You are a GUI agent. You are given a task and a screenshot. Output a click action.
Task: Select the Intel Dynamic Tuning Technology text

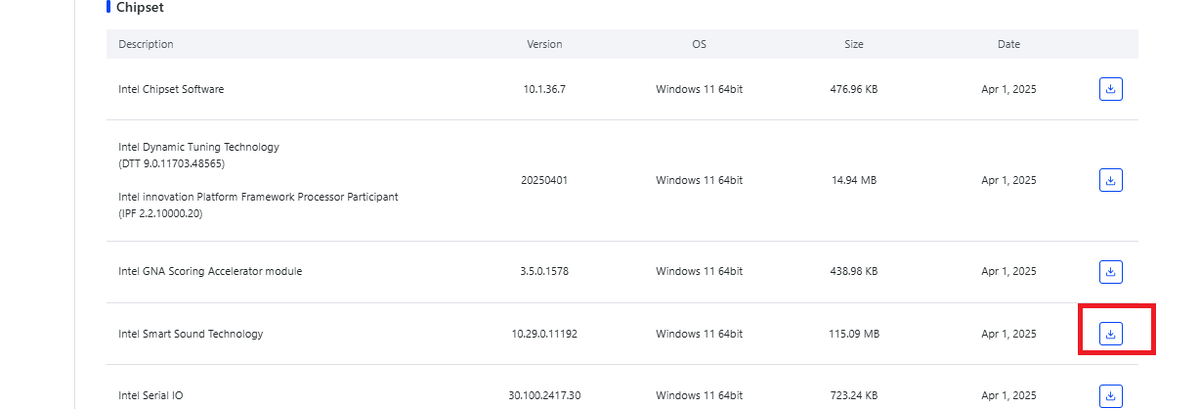tap(199, 147)
